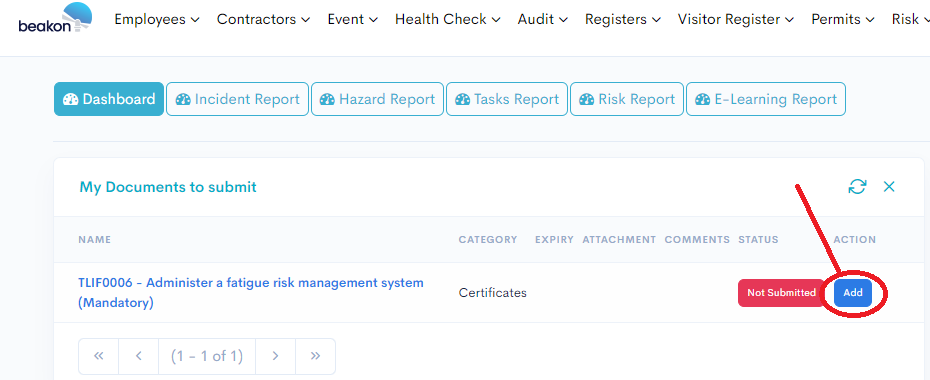The width and height of the screenshot is (930, 380).
Task: Open the Risk menu
Action: [x=910, y=19]
